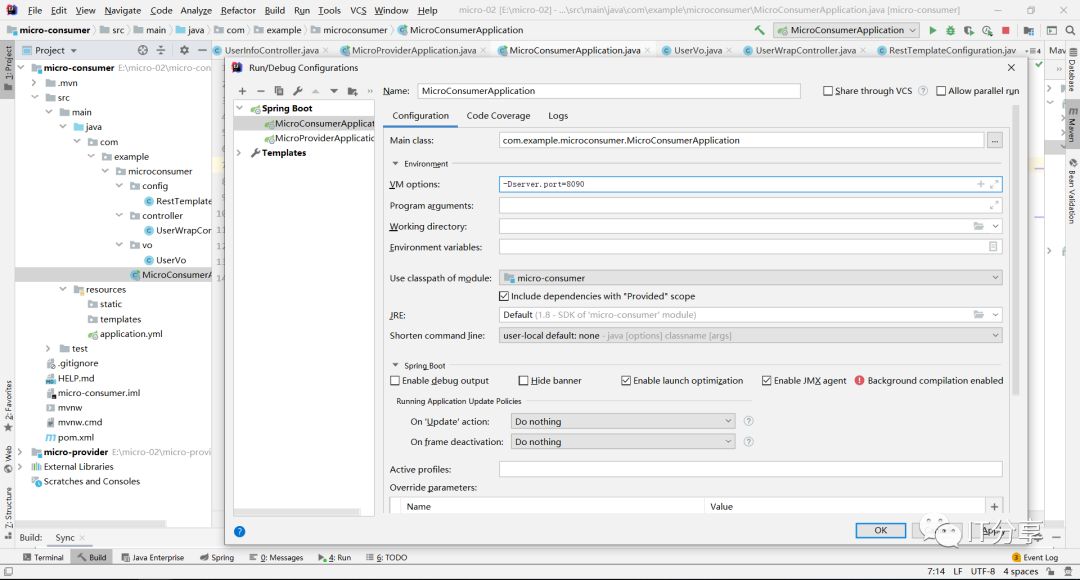Collapse the Environment section
Viewport: 1080px width, 580px height.
395,164
